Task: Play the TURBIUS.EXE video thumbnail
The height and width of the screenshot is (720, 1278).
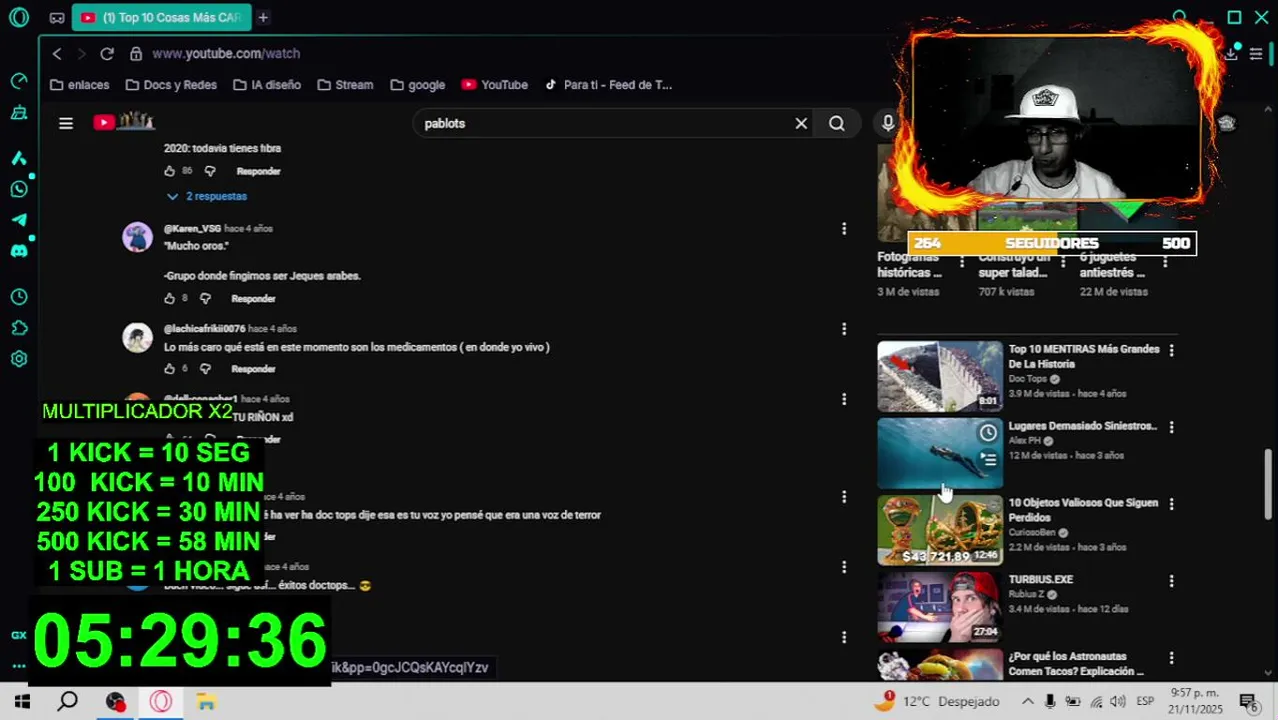Action: (940, 607)
